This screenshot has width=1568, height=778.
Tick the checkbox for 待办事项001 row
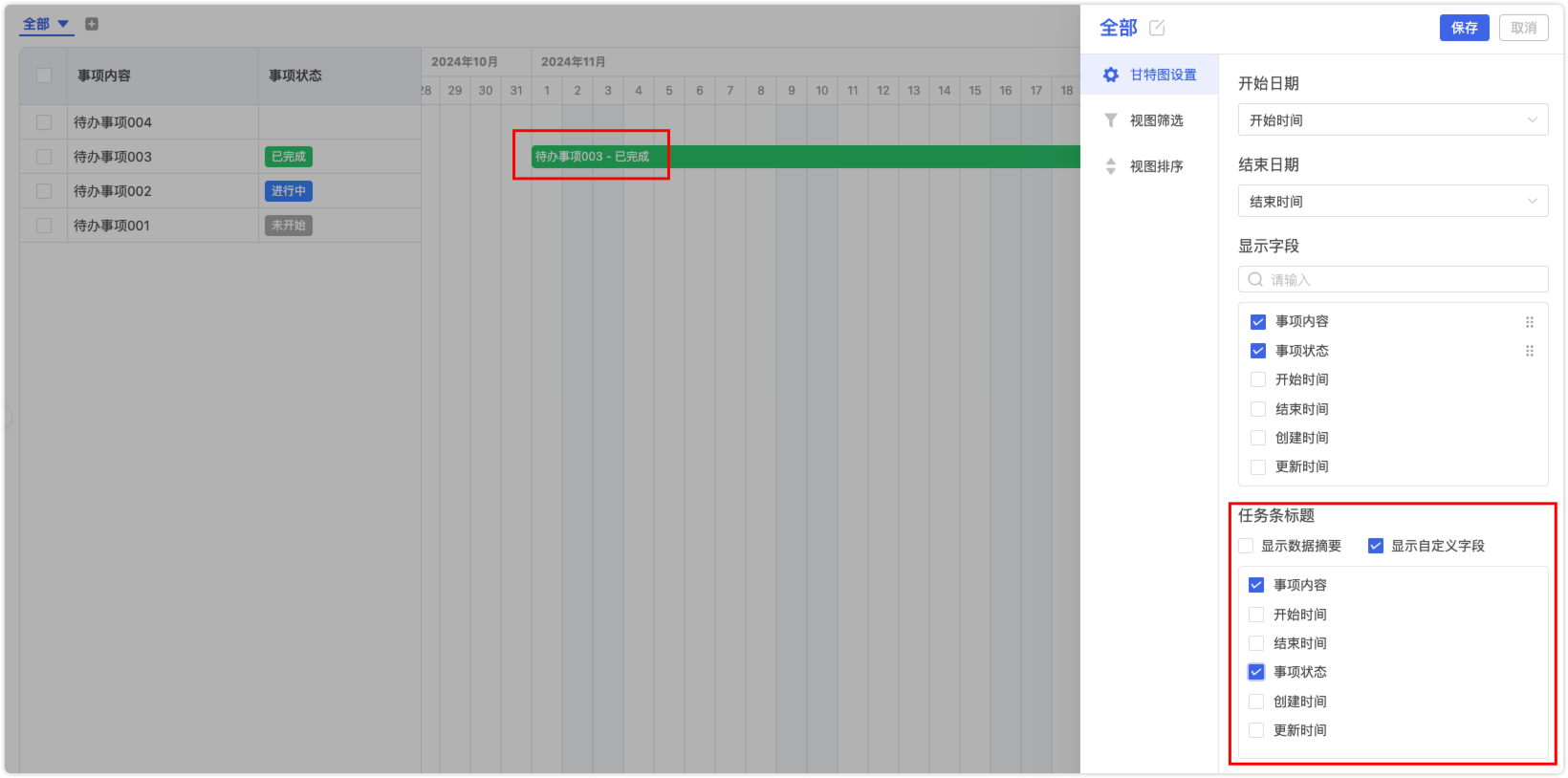pos(44,226)
